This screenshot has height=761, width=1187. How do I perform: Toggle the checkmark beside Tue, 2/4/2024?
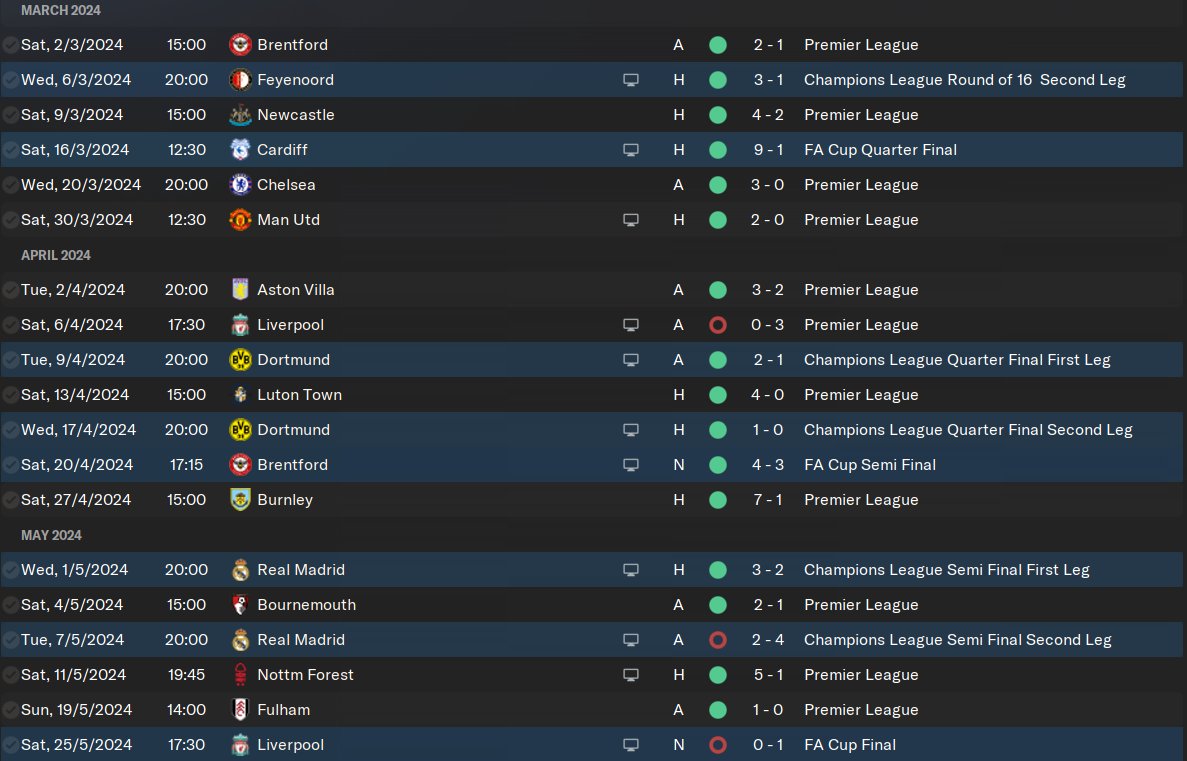pos(10,290)
